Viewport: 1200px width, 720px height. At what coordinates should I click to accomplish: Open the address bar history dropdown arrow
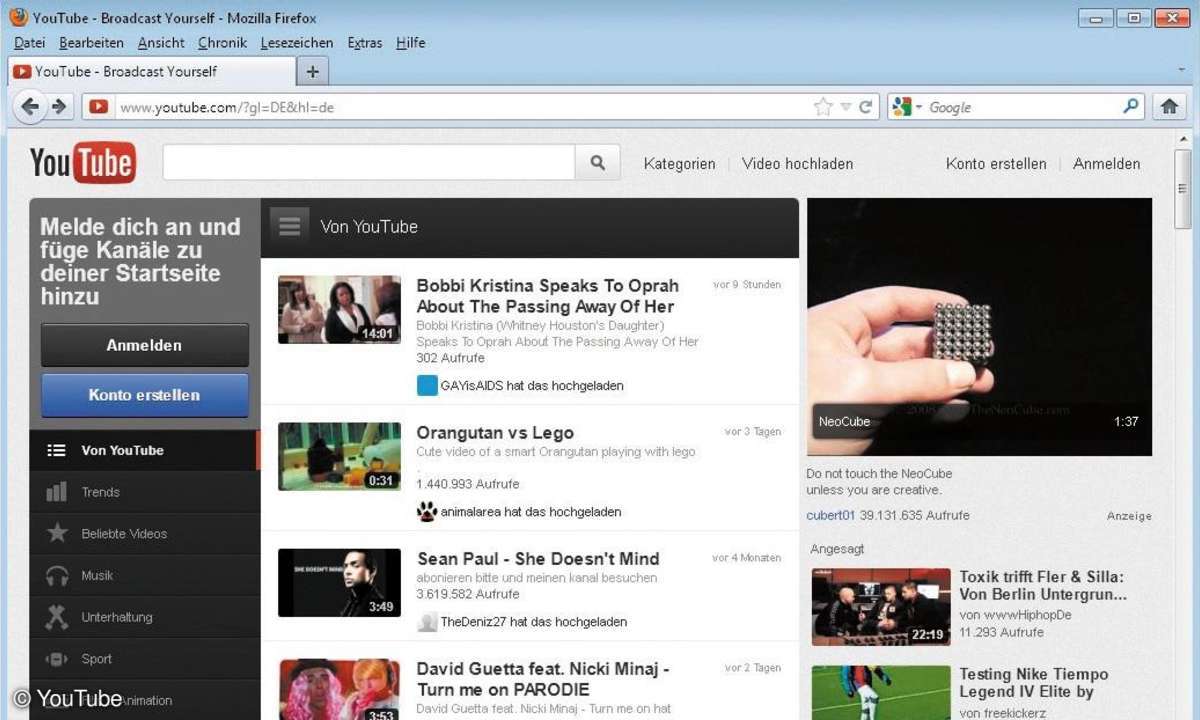coord(846,107)
